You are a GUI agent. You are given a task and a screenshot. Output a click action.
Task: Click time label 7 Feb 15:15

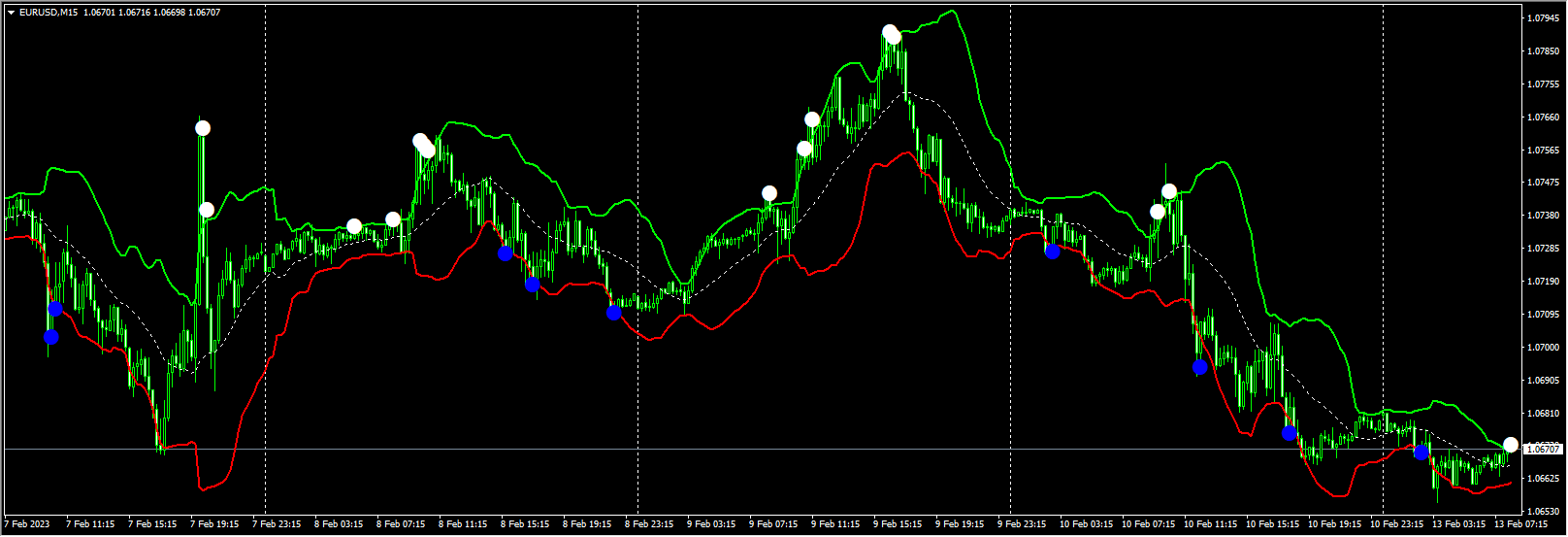click(x=152, y=524)
